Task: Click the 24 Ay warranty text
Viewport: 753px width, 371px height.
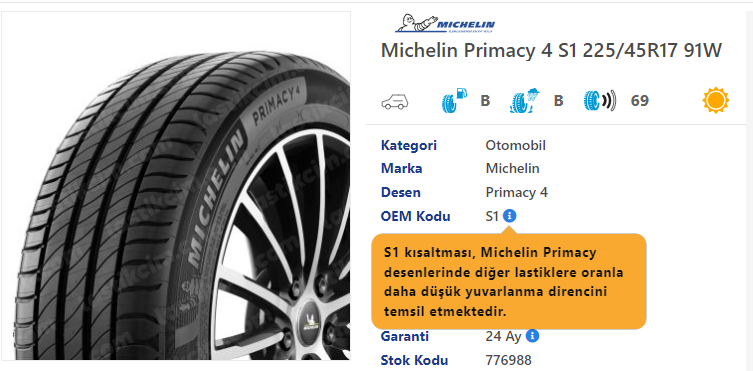Action: click(x=503, y=336)
